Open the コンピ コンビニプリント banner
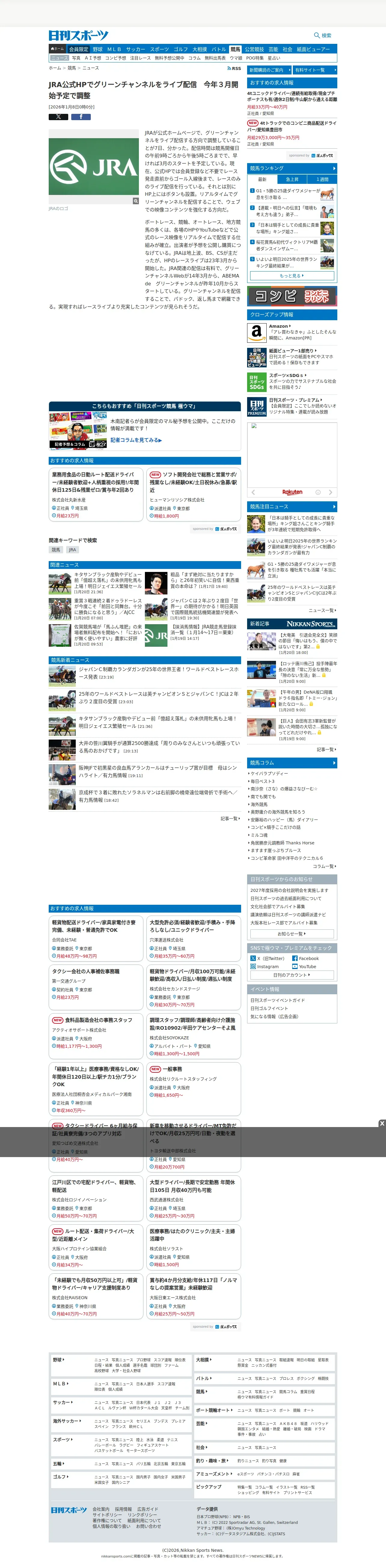The width and height of the screenshot is (386, 1568). coord(292,296)
